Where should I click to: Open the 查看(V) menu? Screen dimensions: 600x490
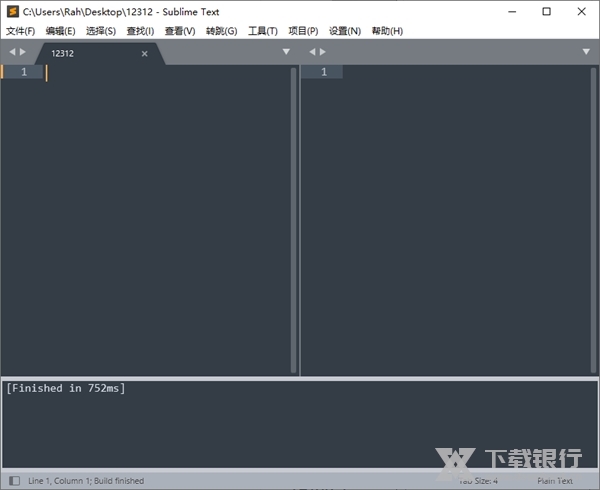point(180,31)
